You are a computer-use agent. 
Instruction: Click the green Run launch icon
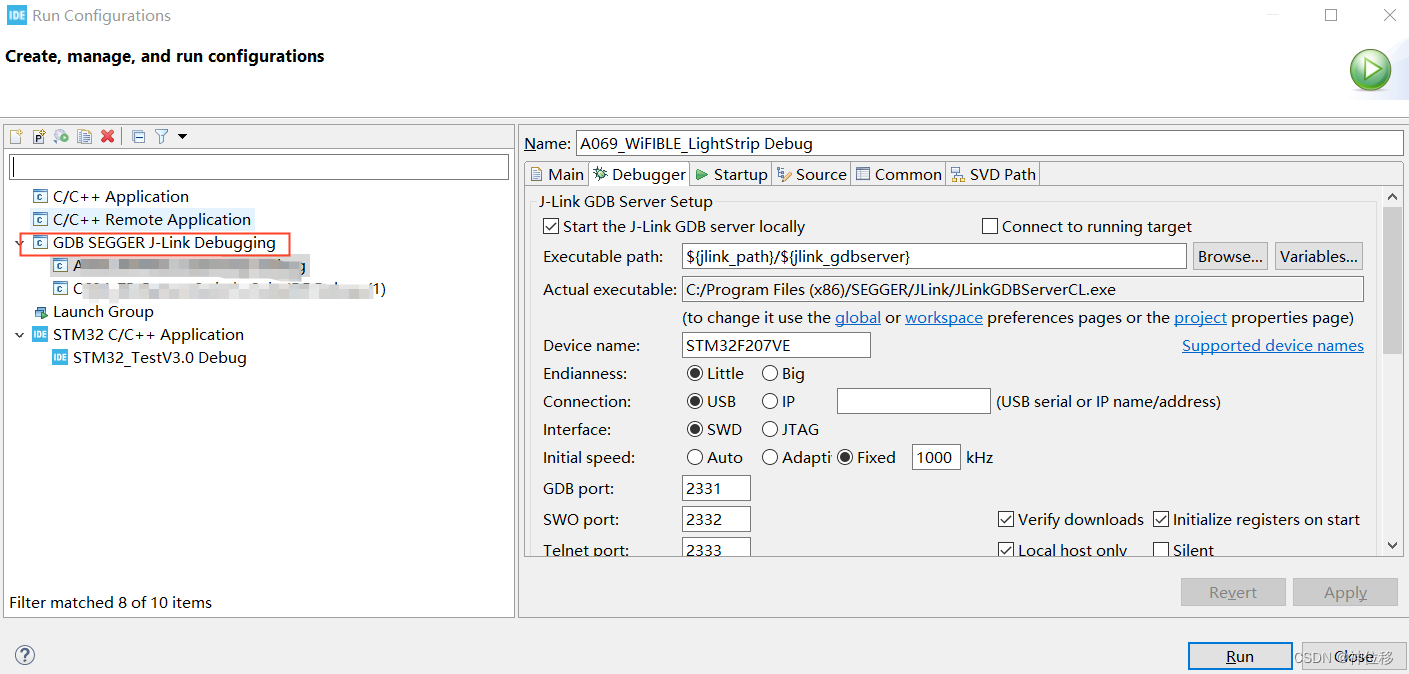[1370, 70]
